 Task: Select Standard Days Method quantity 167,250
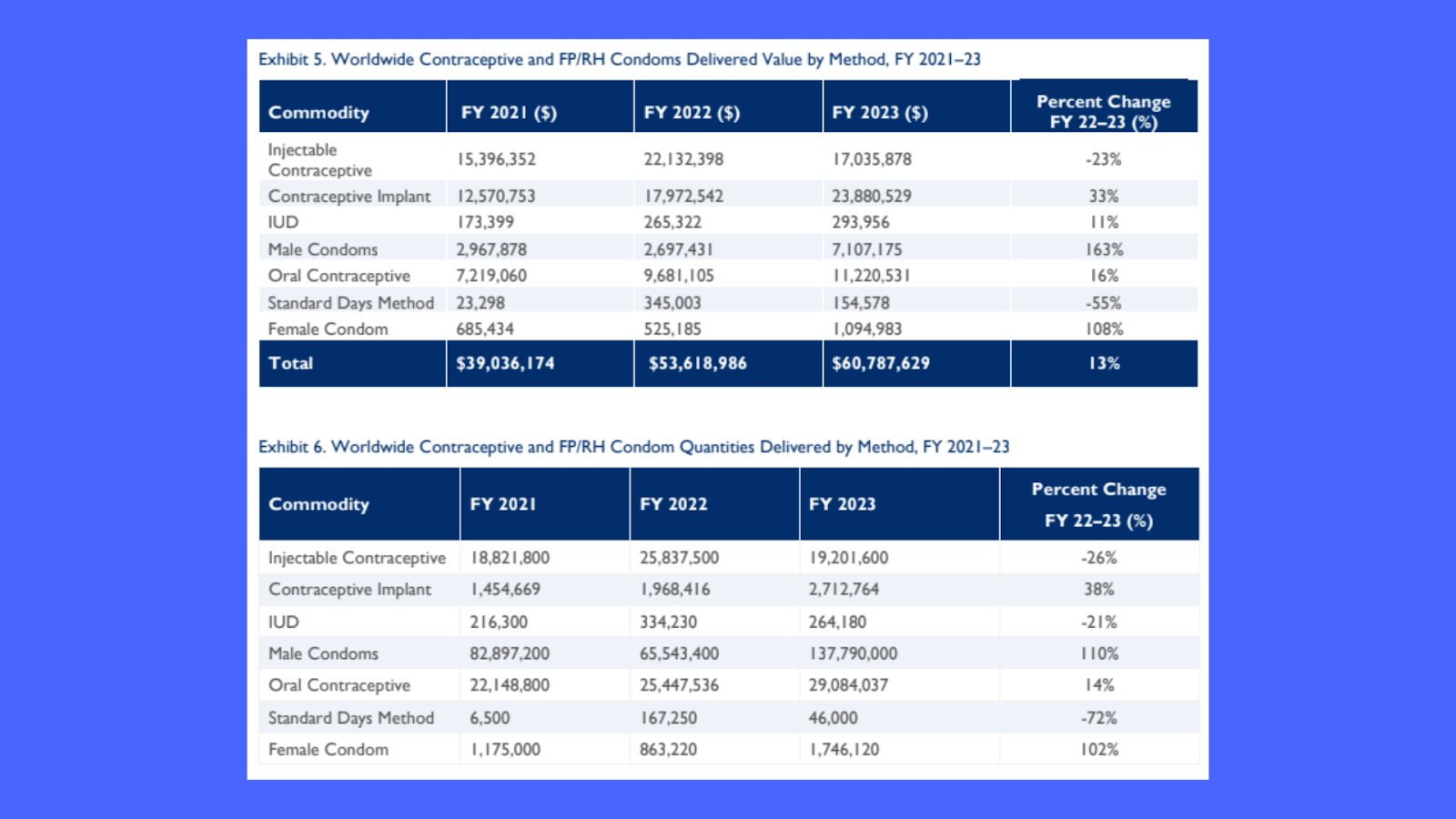(668, 718)
